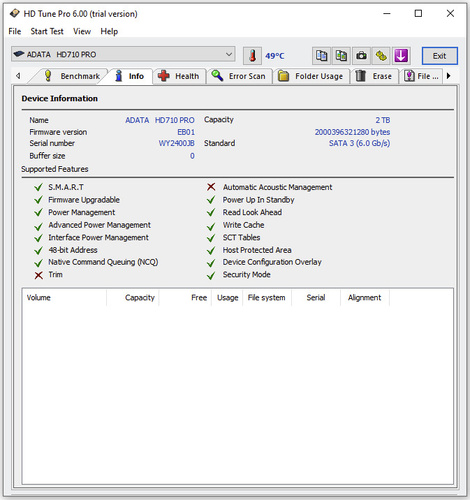Click the green check beside S.M.A.R.T
Viewport: 470px width, 500px height.
38,187
